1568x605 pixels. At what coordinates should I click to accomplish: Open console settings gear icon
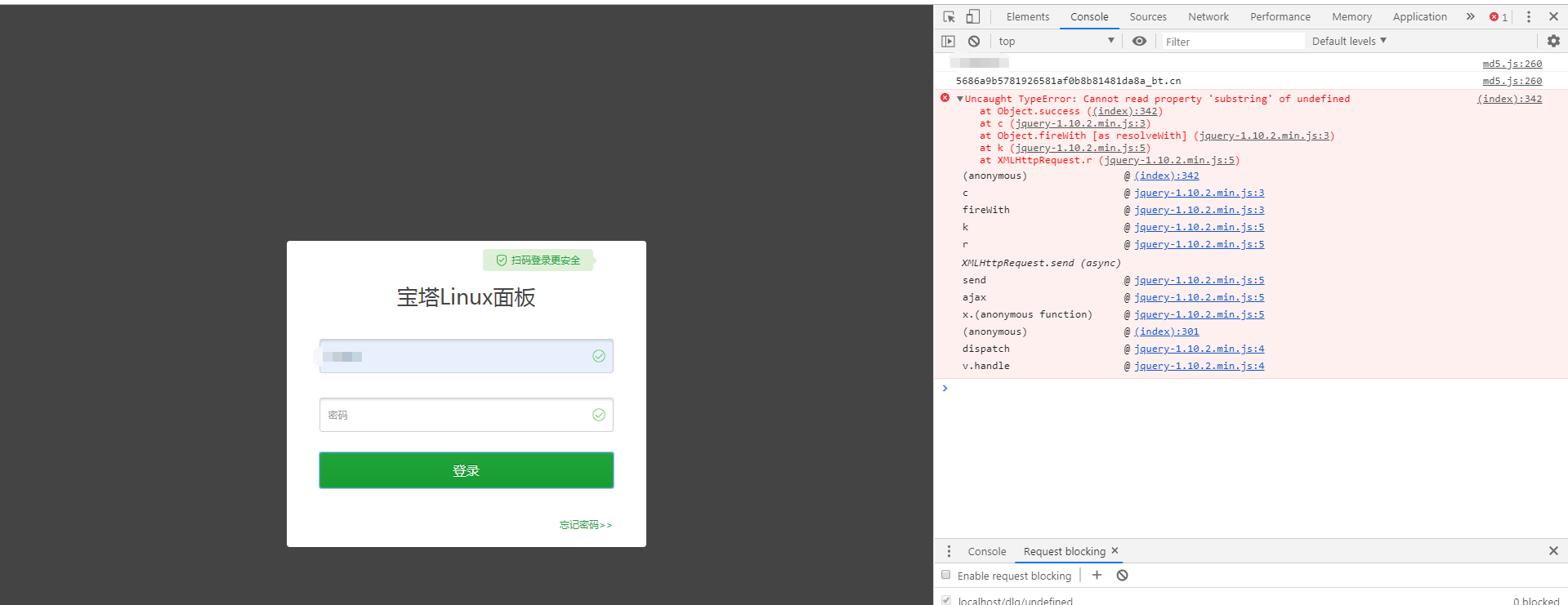1553,41
